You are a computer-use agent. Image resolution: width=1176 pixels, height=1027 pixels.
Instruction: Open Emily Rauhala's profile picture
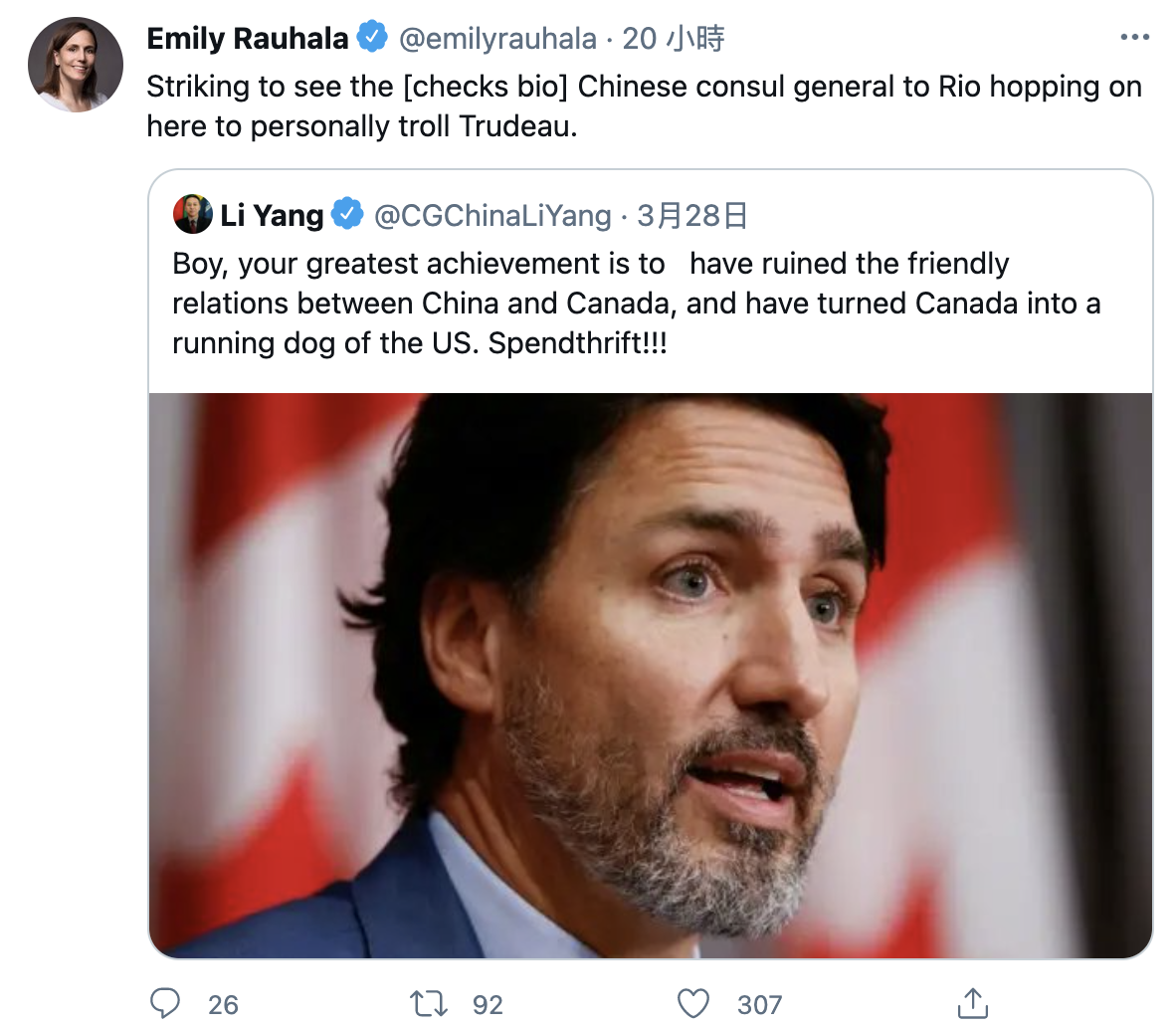(x=76, y=65)
